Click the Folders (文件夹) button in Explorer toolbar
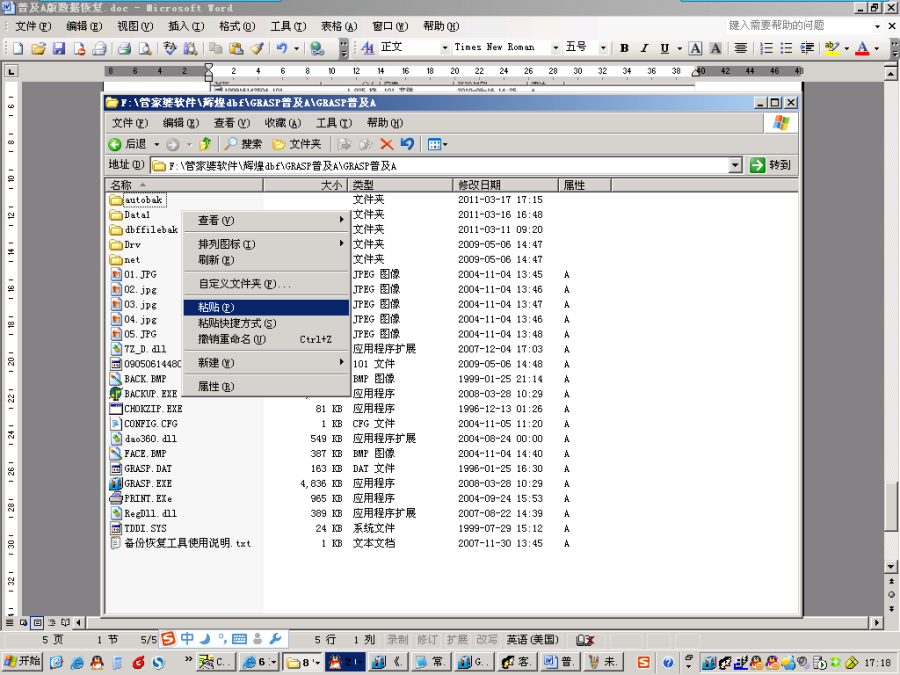900x675 pixels. click(297, 144)
